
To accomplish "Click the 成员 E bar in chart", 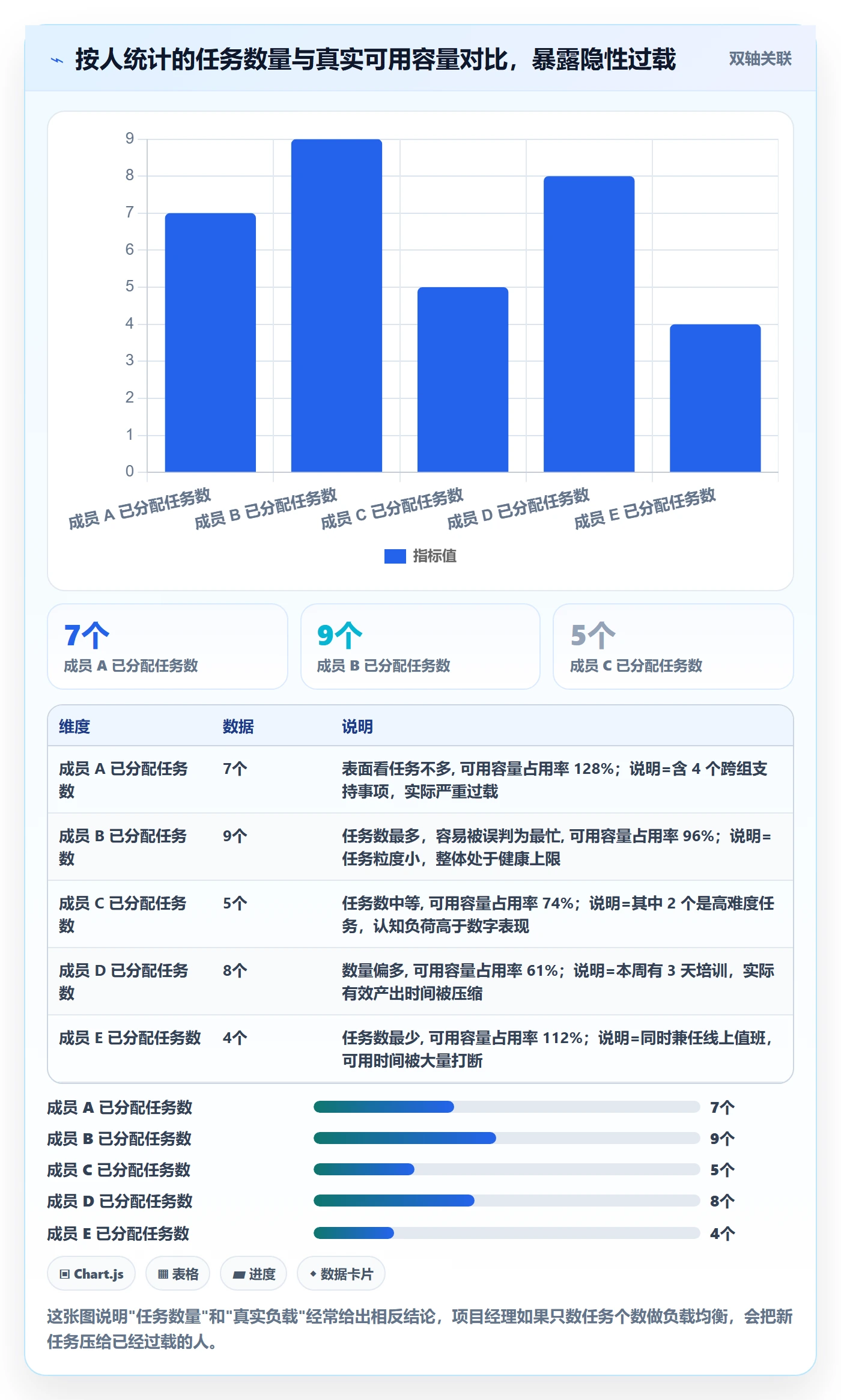I will 715,398.
